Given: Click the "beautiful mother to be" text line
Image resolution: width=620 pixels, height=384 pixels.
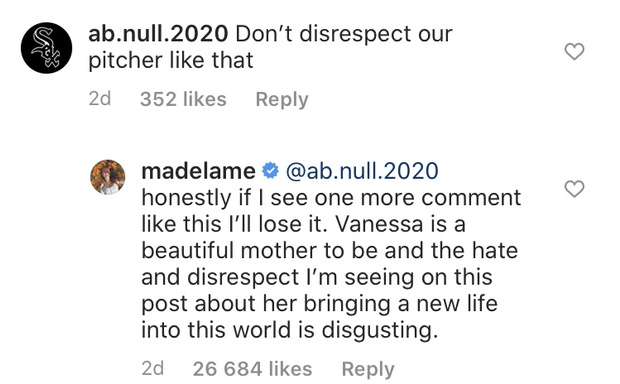Looking at the screenshot, I should tap(330, 251).
